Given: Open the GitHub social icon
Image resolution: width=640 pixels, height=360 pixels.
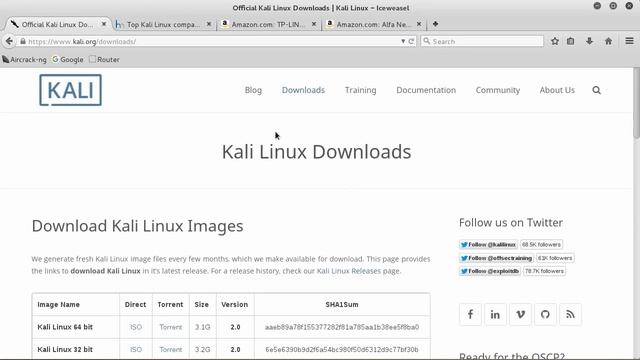Looking at the screenshot, I should pos(545,314).
